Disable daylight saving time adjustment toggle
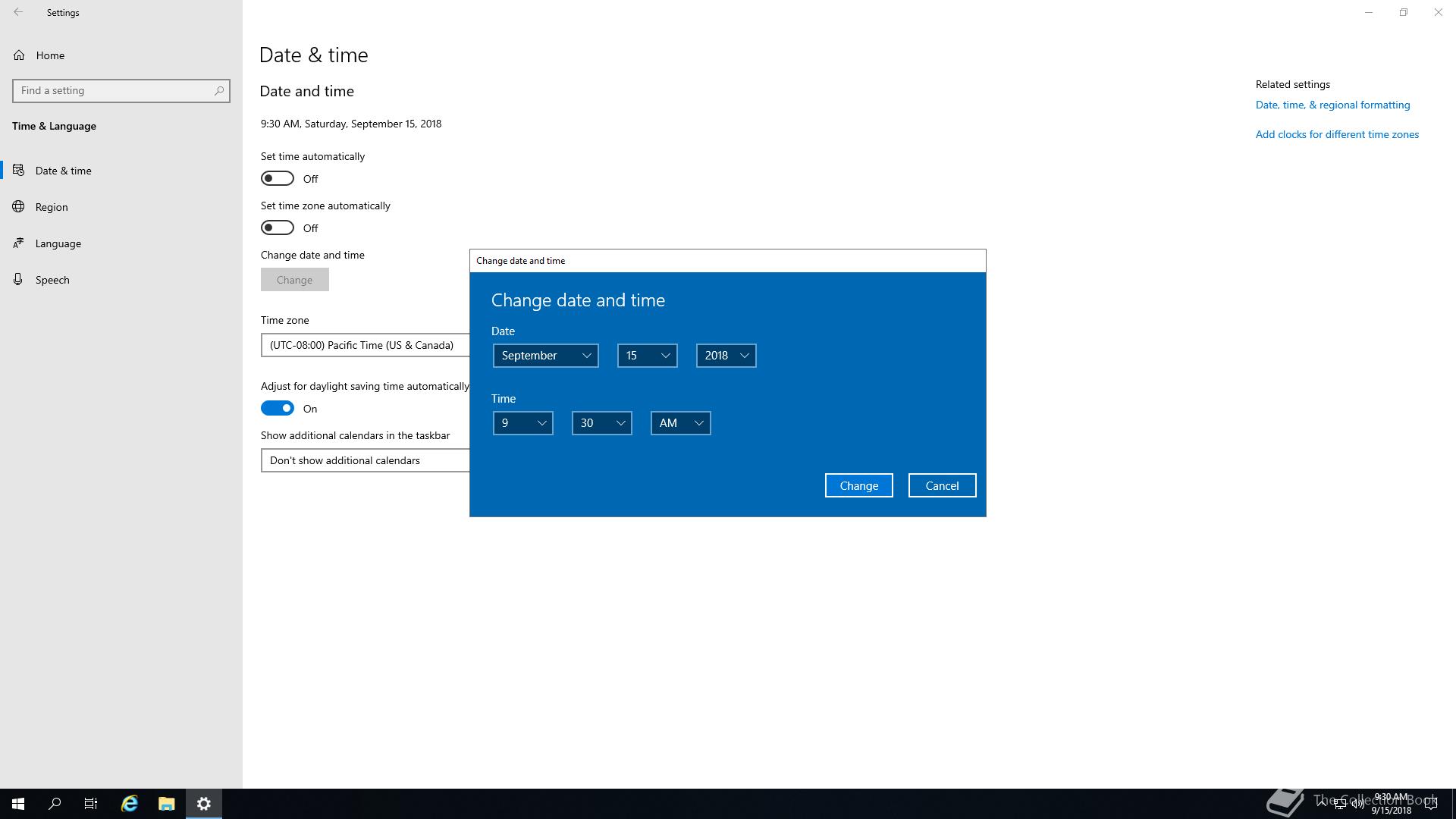This screenshot has width=1456, height=819. (278, 409)
